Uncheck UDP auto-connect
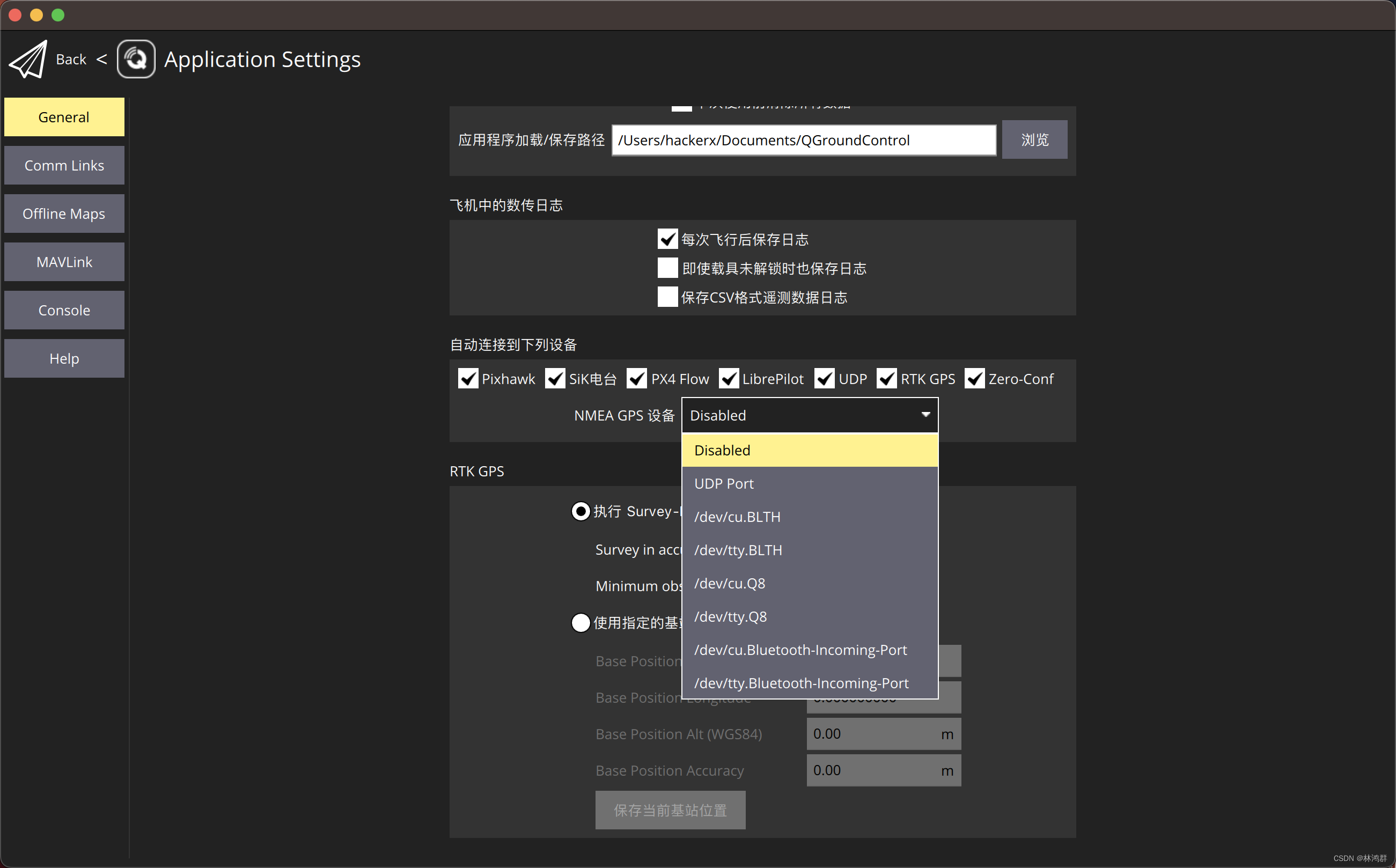1396x868 pixels. tap(824, 378)
